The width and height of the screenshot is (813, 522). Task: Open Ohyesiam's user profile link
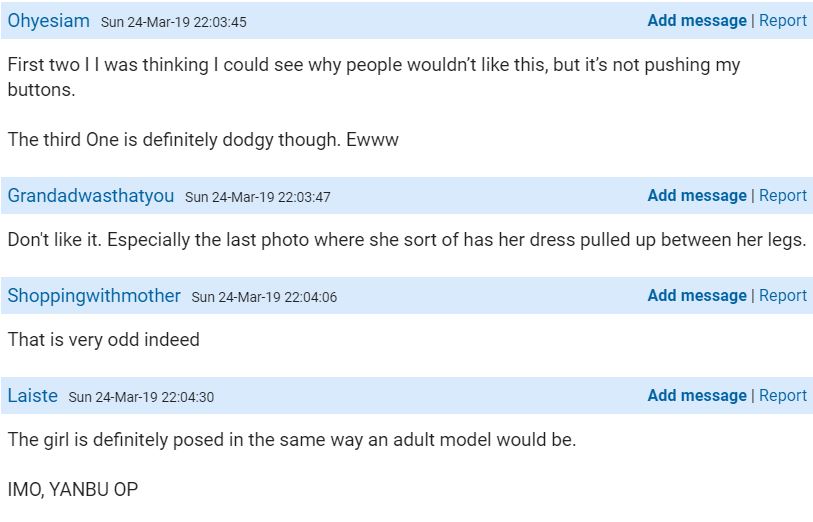coord(49,21)
